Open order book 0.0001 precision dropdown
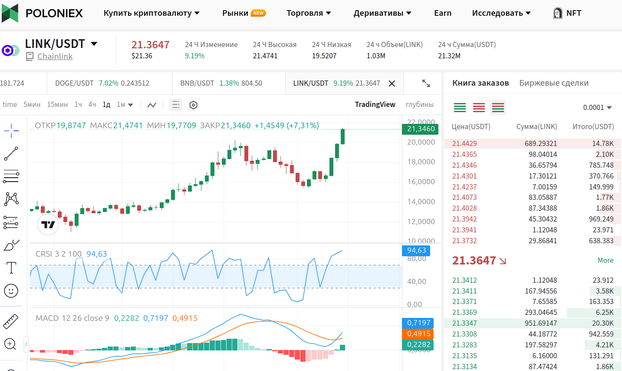The image size is (622, 371). click(597, 108)
